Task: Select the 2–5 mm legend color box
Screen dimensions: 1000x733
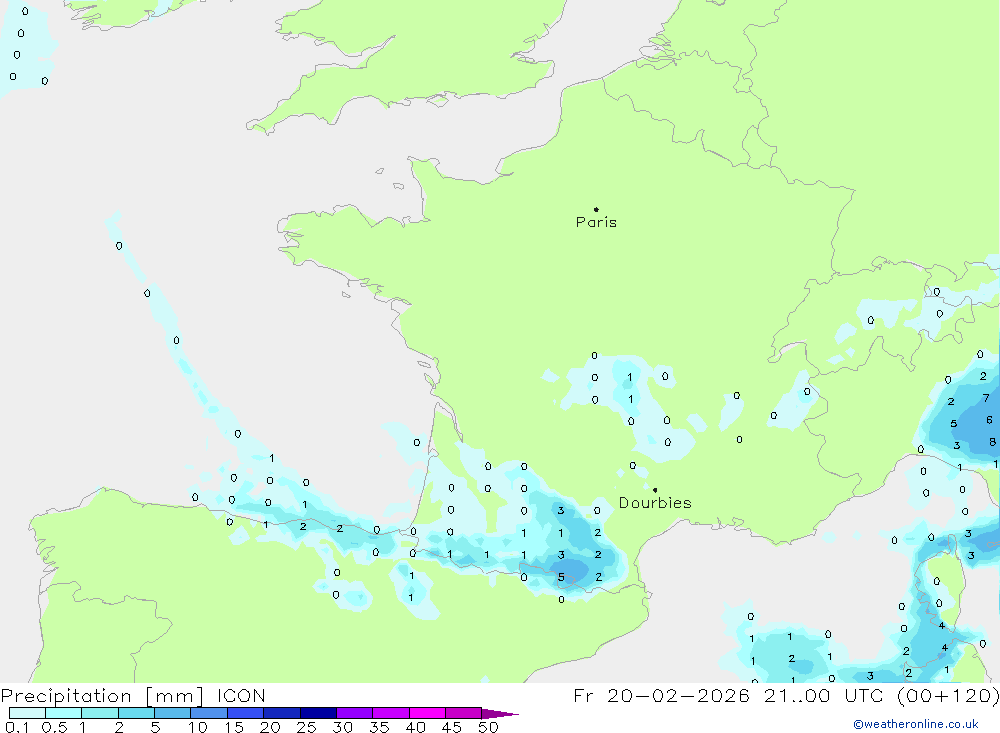Action: 136,713
